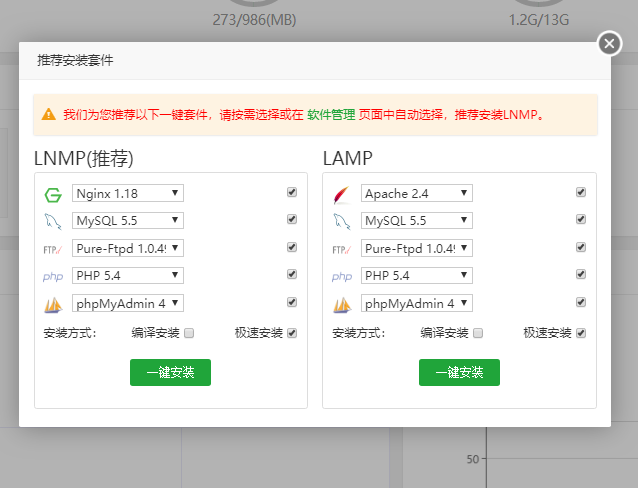Click the 273/986(MB) memory value
This screenshot has width=638, height=488.
pos(254,20)
